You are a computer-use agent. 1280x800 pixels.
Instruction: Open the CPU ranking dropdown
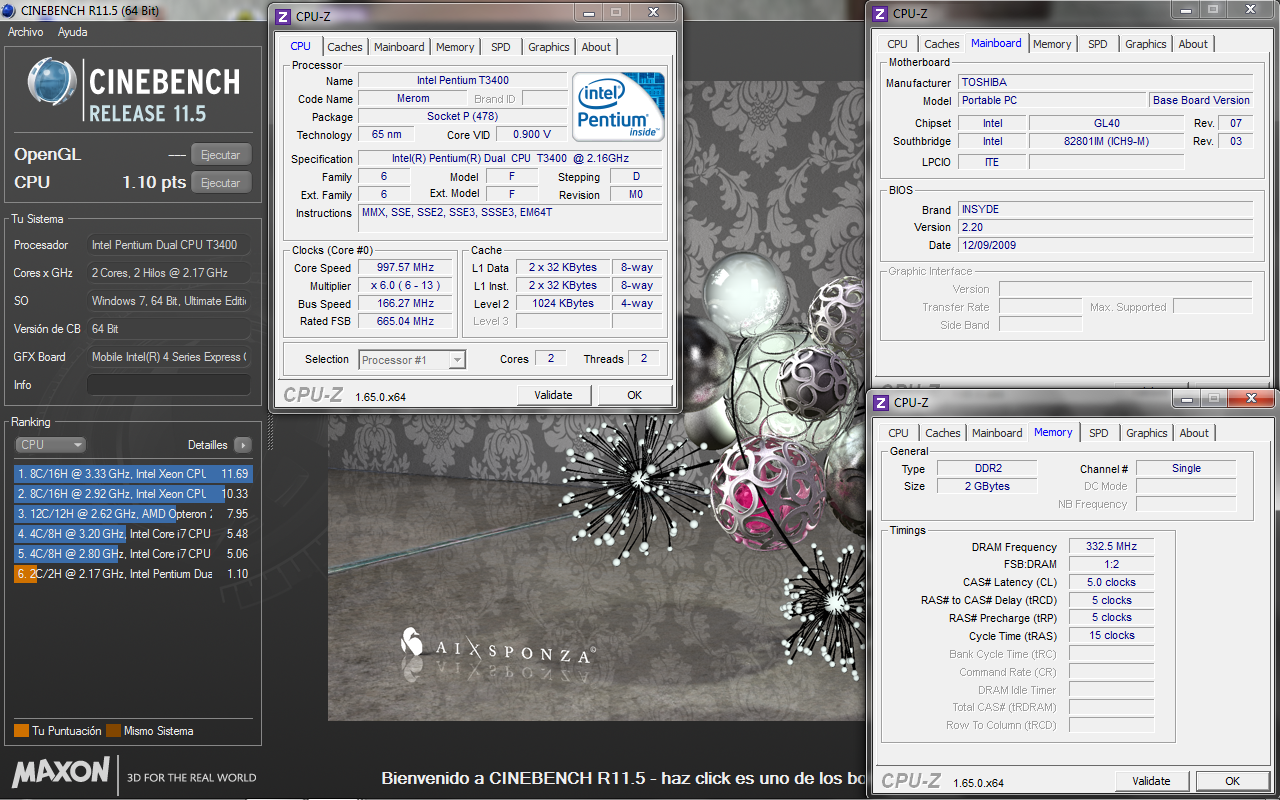click(x=51, y=445)
